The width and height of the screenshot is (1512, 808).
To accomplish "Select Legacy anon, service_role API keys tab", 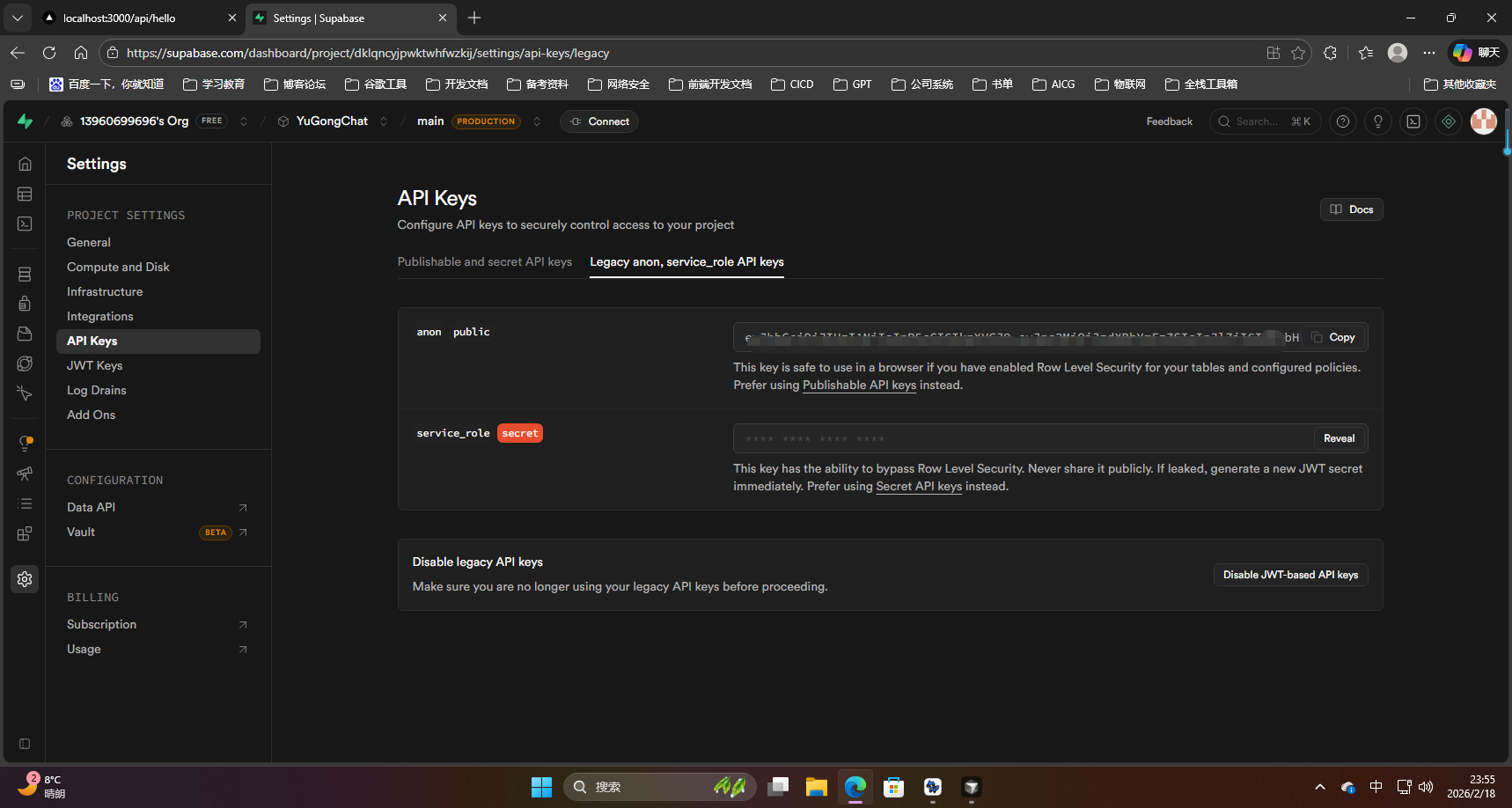I will 686,261.
